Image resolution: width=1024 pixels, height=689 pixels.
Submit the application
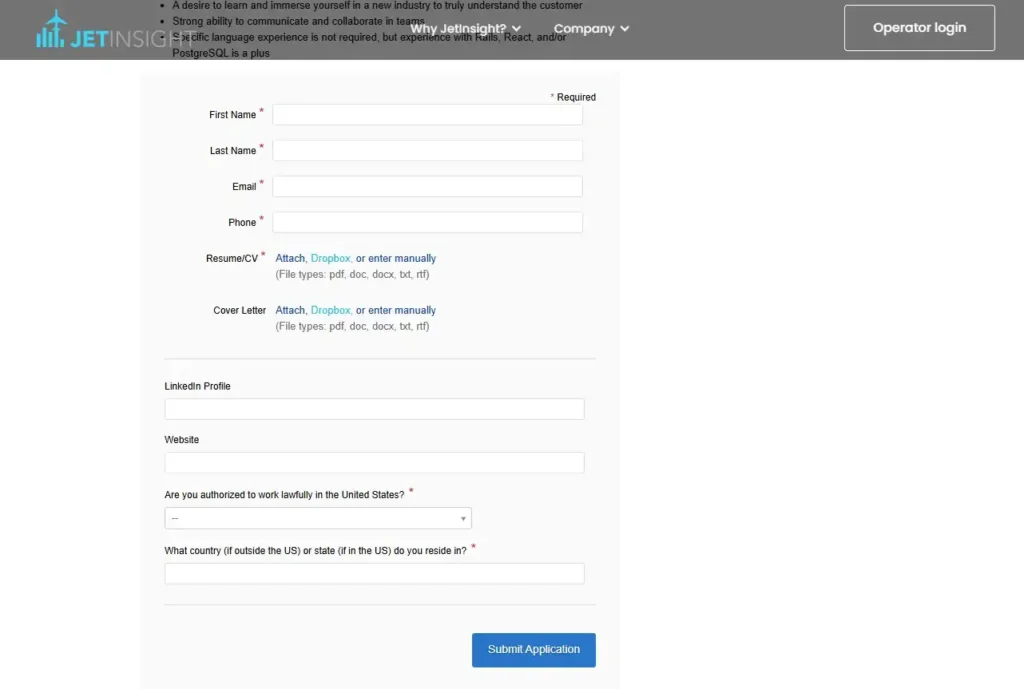pos(534,649)
